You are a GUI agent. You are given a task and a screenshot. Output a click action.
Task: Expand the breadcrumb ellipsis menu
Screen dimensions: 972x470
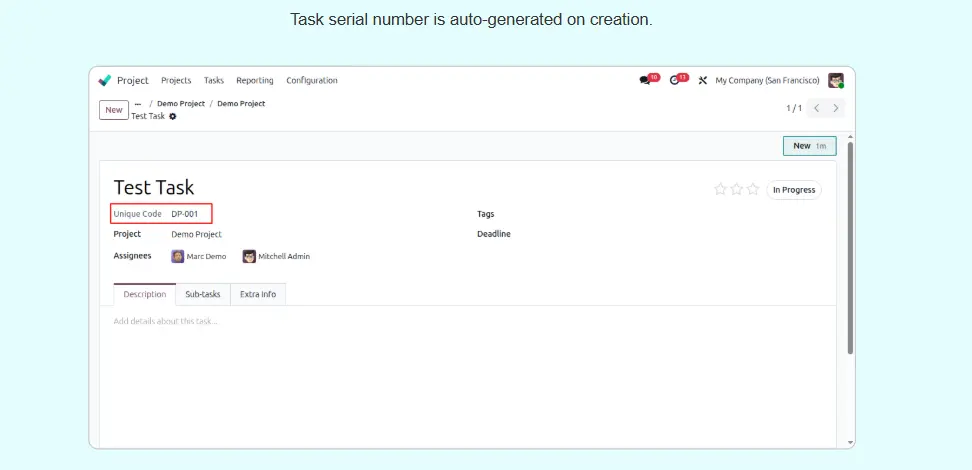(x=138, y=104)
